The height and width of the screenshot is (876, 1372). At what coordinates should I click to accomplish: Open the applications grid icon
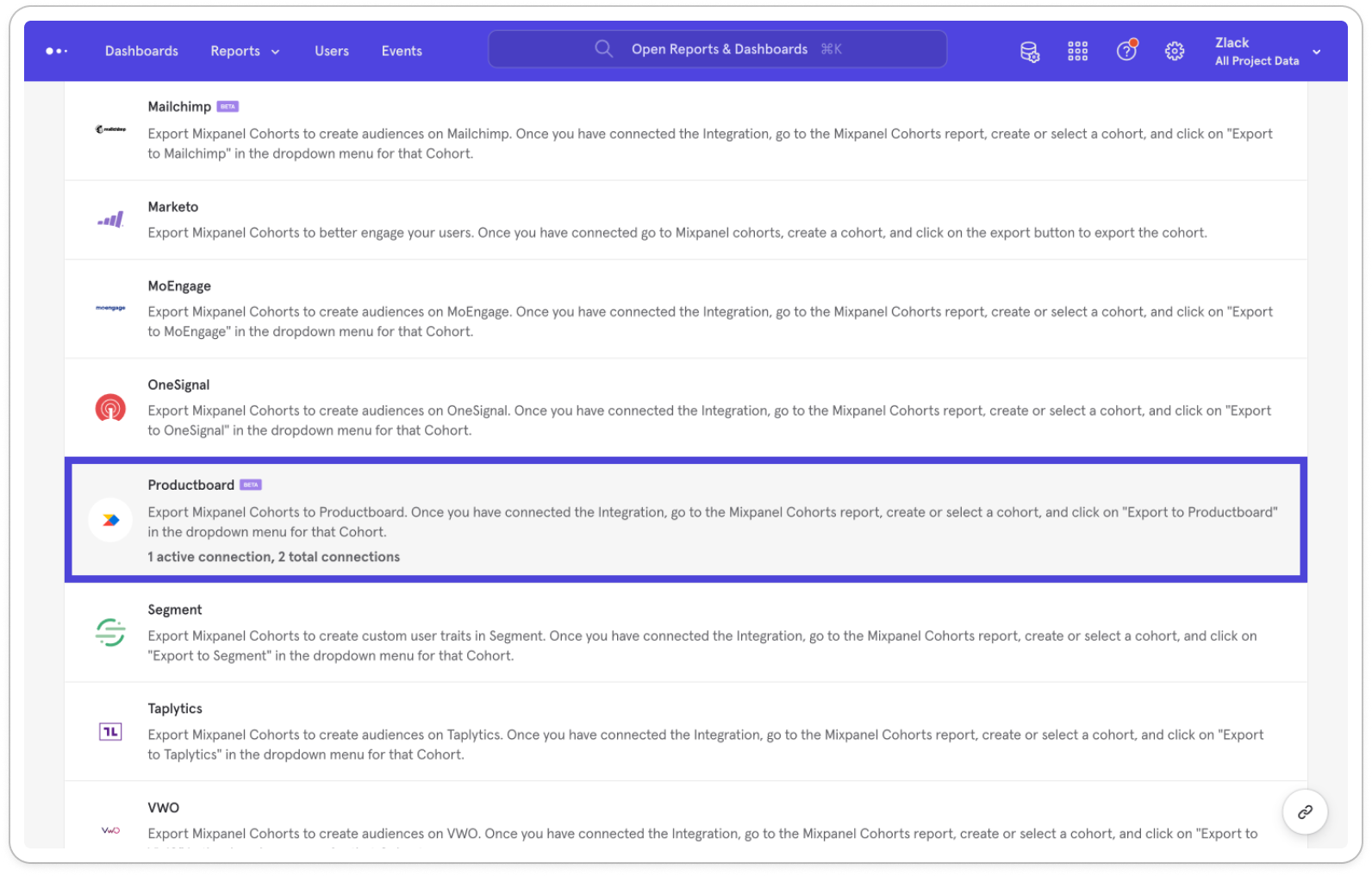[x=1077, y=52]
